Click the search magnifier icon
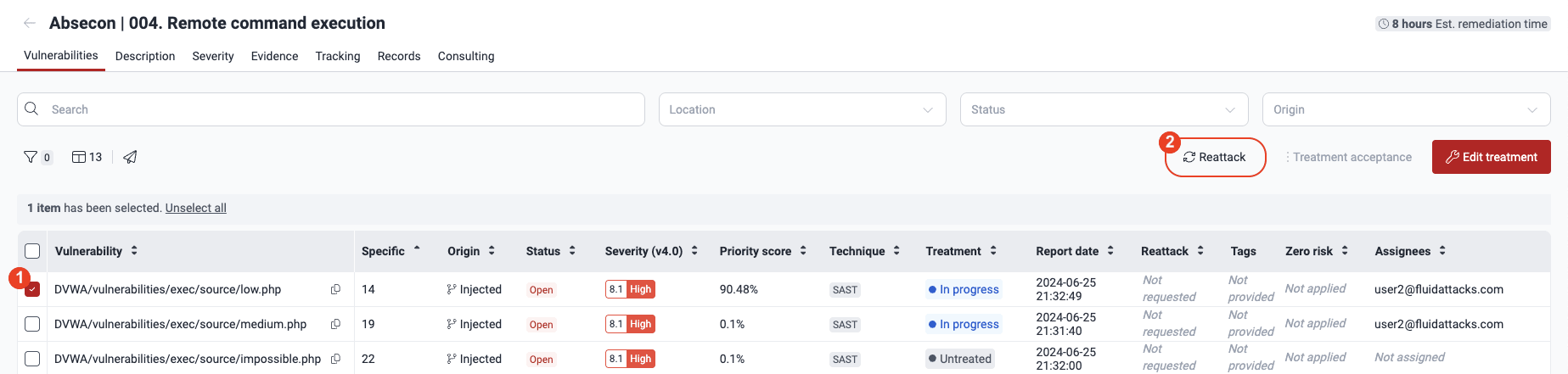Viewport: 1568px width, 374px height. click(31, 109)
